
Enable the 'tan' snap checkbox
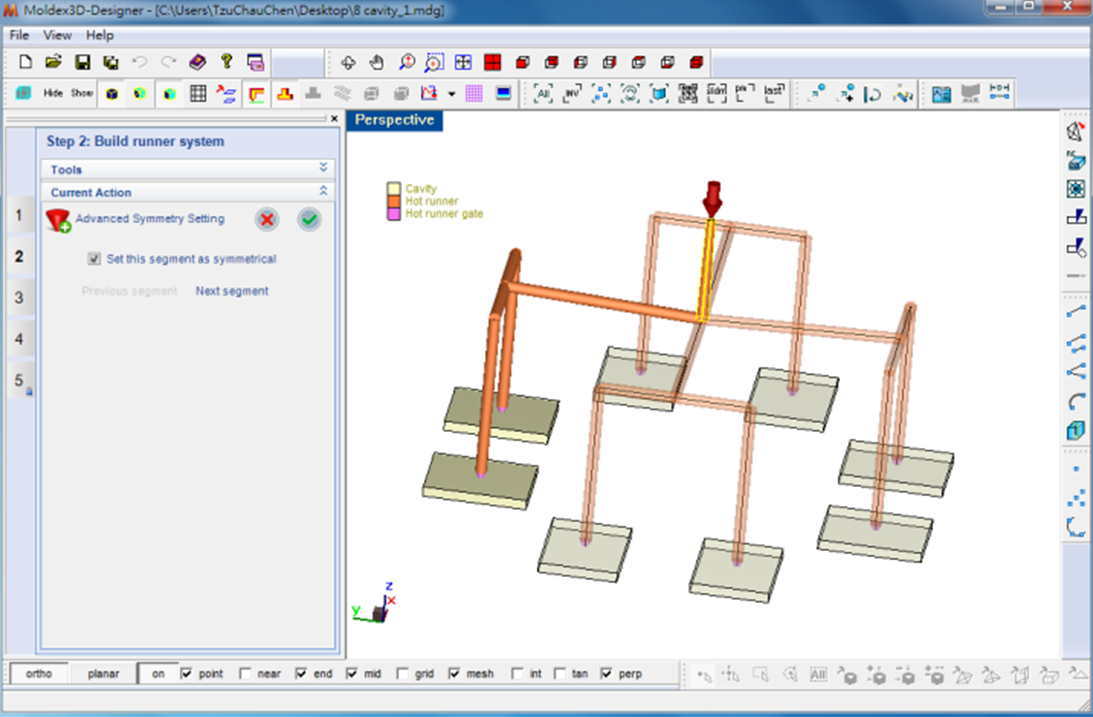point(559,673)
